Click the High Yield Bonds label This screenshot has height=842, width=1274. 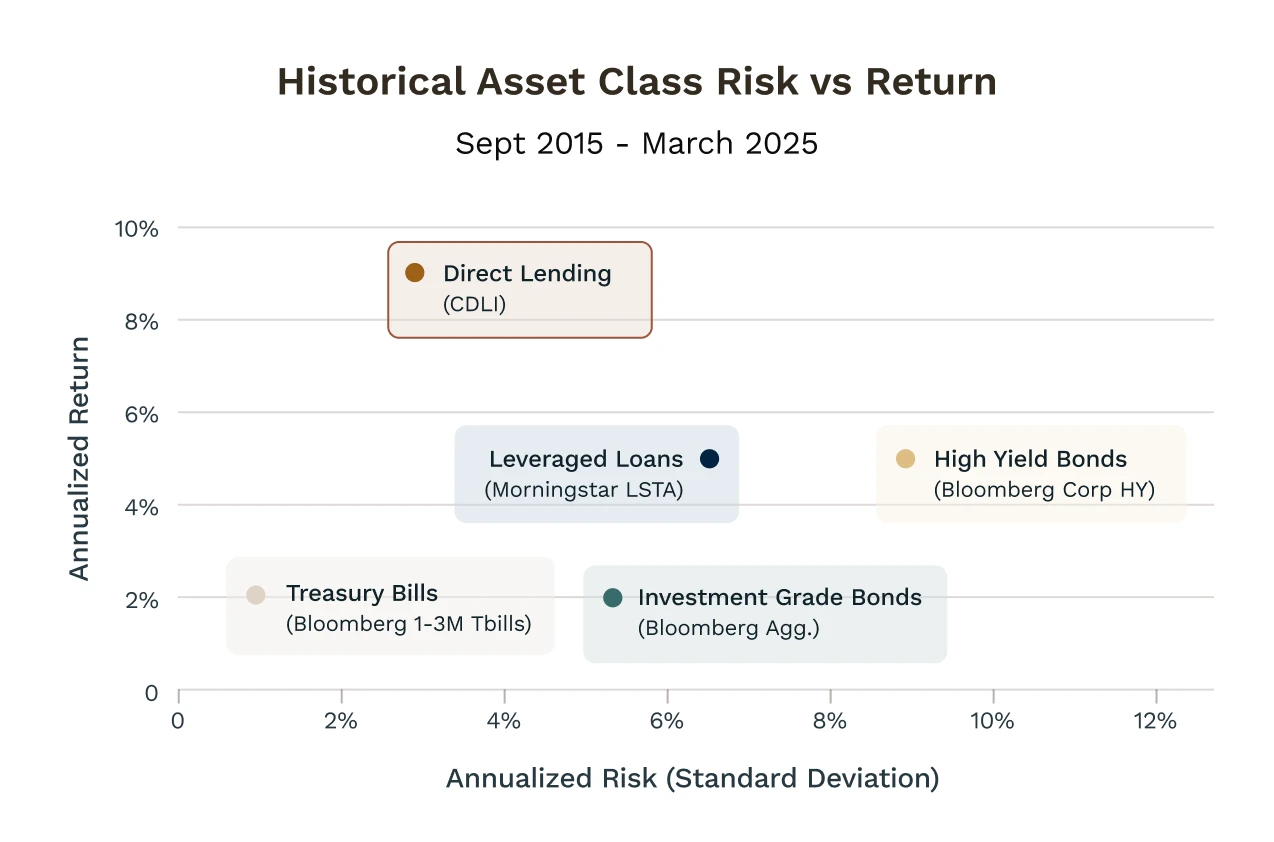pos(1030,459)
